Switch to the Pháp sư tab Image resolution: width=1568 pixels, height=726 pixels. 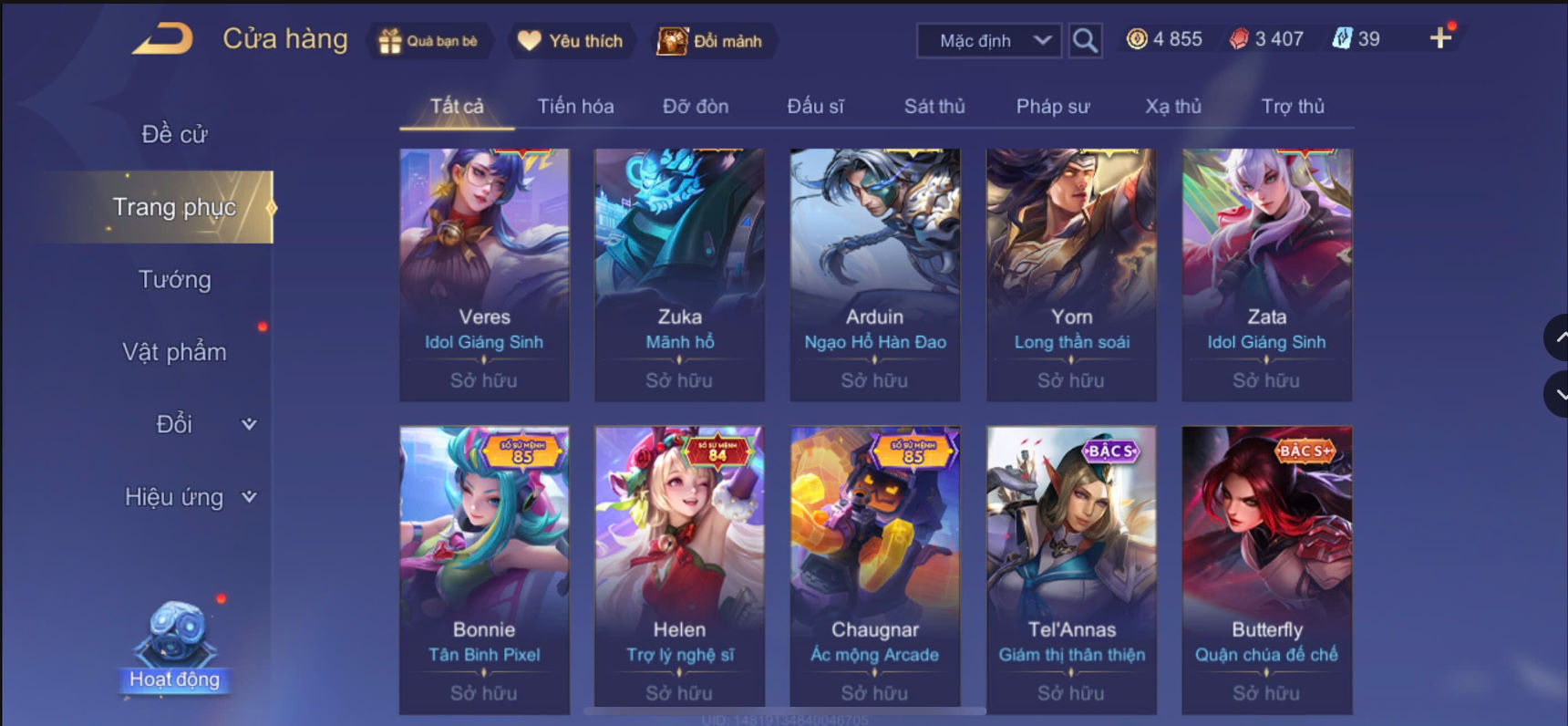click(x=1053, y=106)
